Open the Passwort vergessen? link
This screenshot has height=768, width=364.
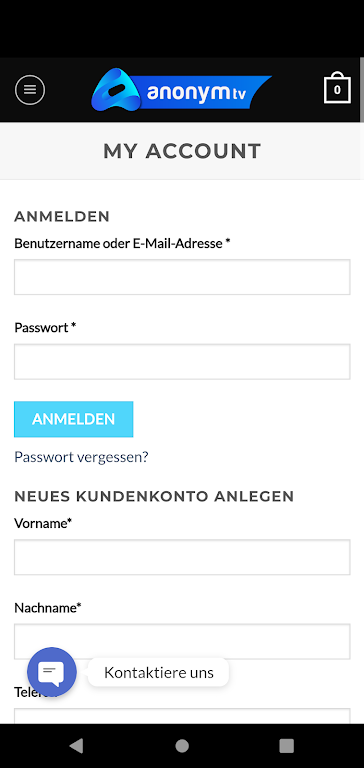81,457
